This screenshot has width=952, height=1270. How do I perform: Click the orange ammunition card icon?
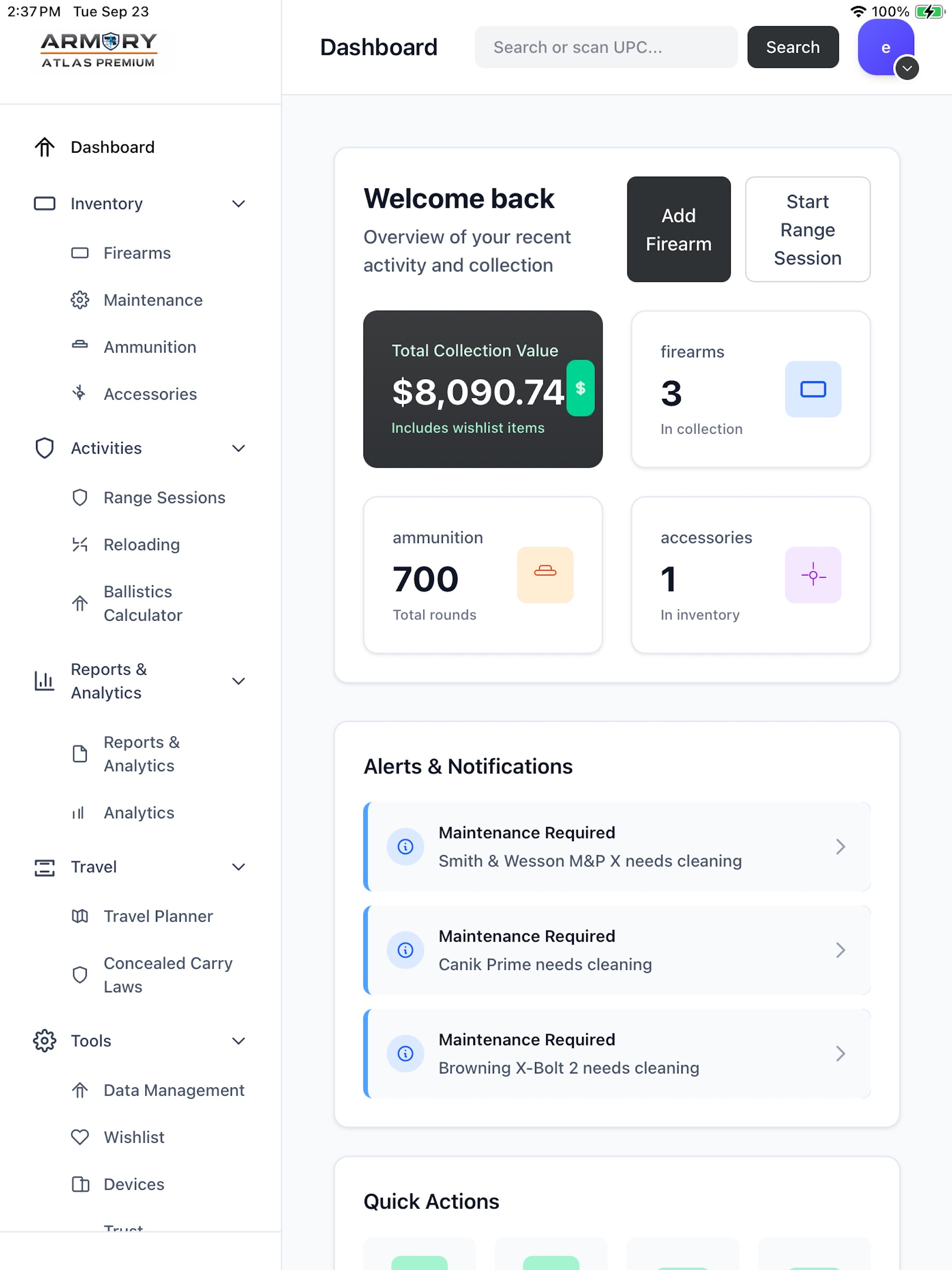tap(545, 575)
